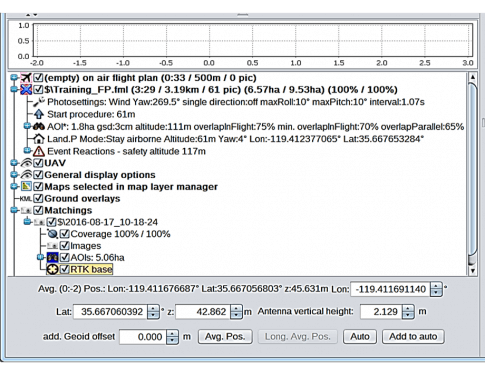This screenshot has height=375, width=485.
Task: Click the photo icon of 2016-08-17_10-18-24
Action: coord(39,222)
